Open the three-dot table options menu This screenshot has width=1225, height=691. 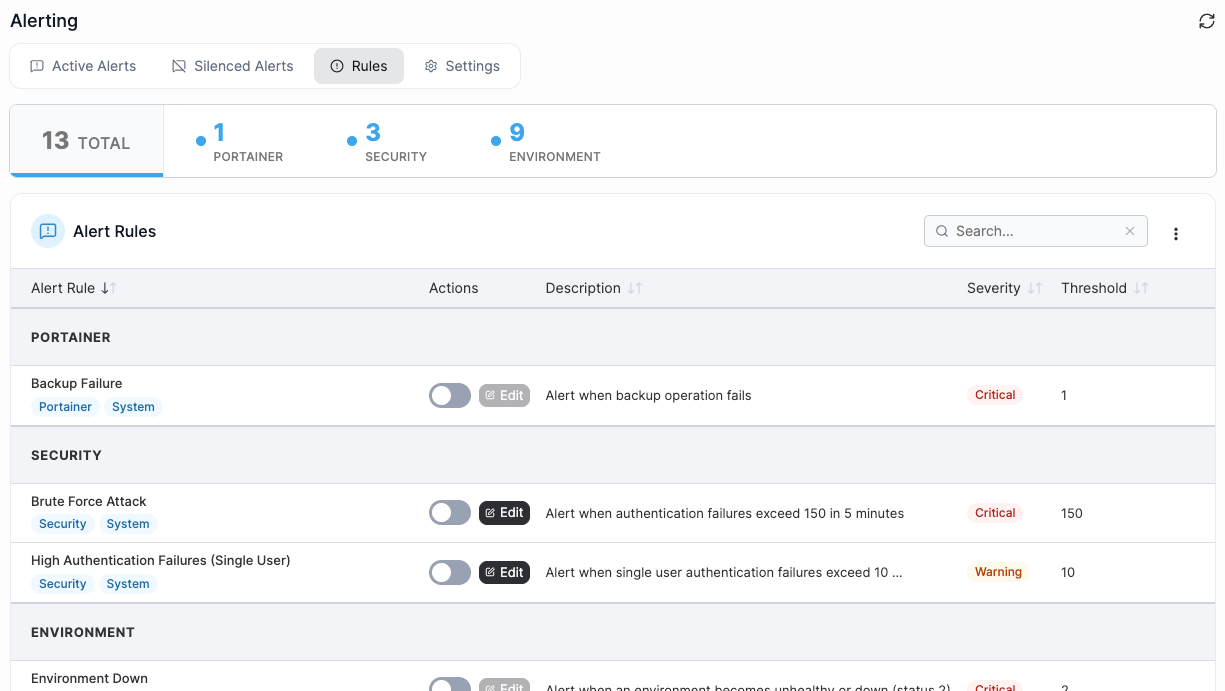[x=1176, y=234]
